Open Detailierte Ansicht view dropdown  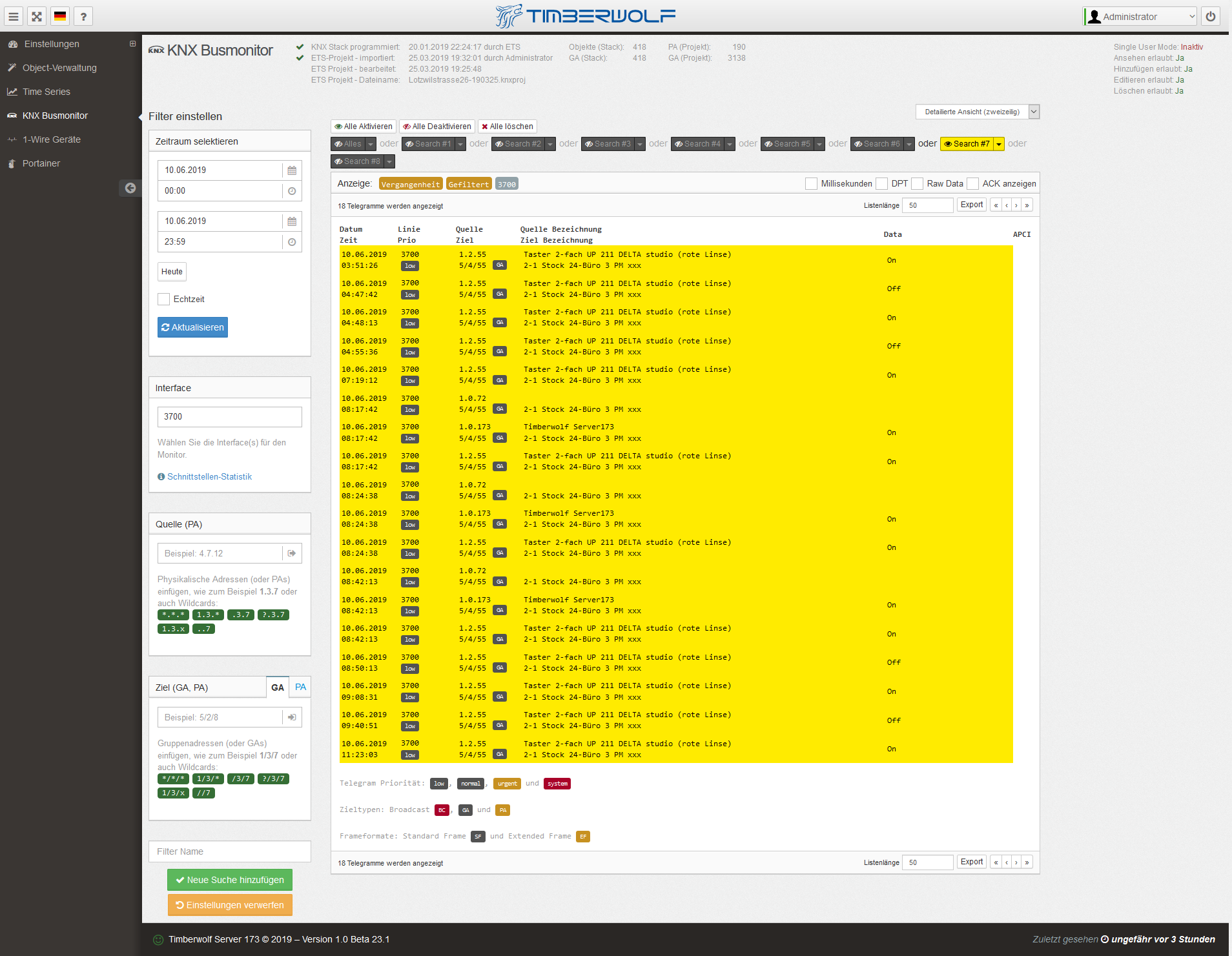(x=977, y=112)
